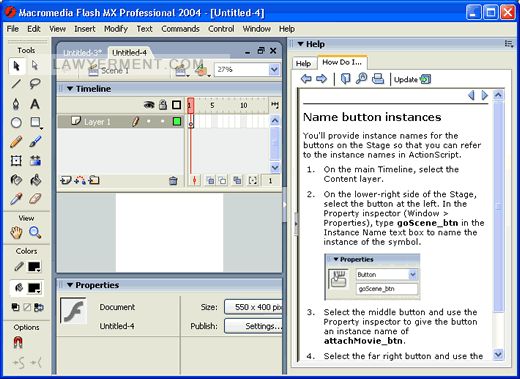
Task: Open the File menu
Action: coord(13,29)
